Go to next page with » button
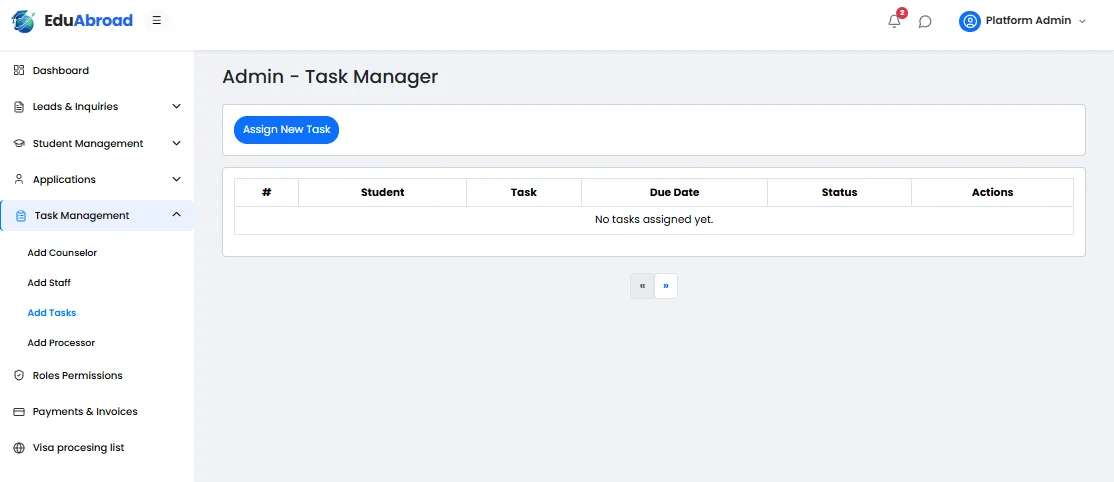The width and height of the screenshot is (1114, 482). click(x=666, y=286)
